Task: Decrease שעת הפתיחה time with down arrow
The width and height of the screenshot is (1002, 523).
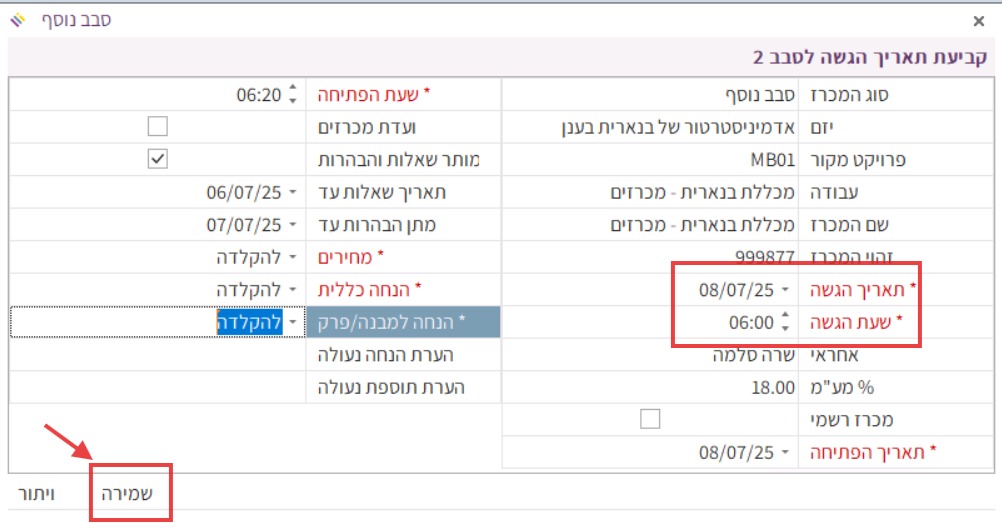Action: pos(292,100)
